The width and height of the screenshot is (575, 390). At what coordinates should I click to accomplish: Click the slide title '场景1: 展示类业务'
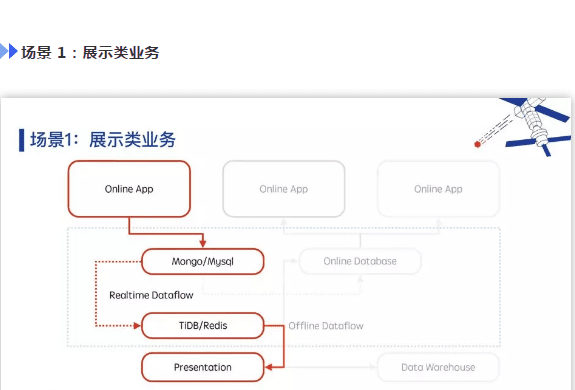click(x=103, y=140)
